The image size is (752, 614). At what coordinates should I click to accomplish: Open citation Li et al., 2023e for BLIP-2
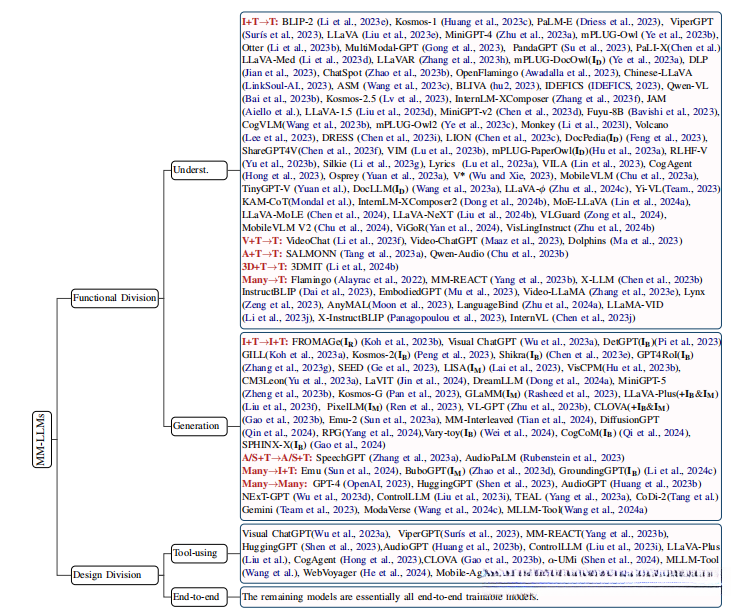[x=356, y=22]
